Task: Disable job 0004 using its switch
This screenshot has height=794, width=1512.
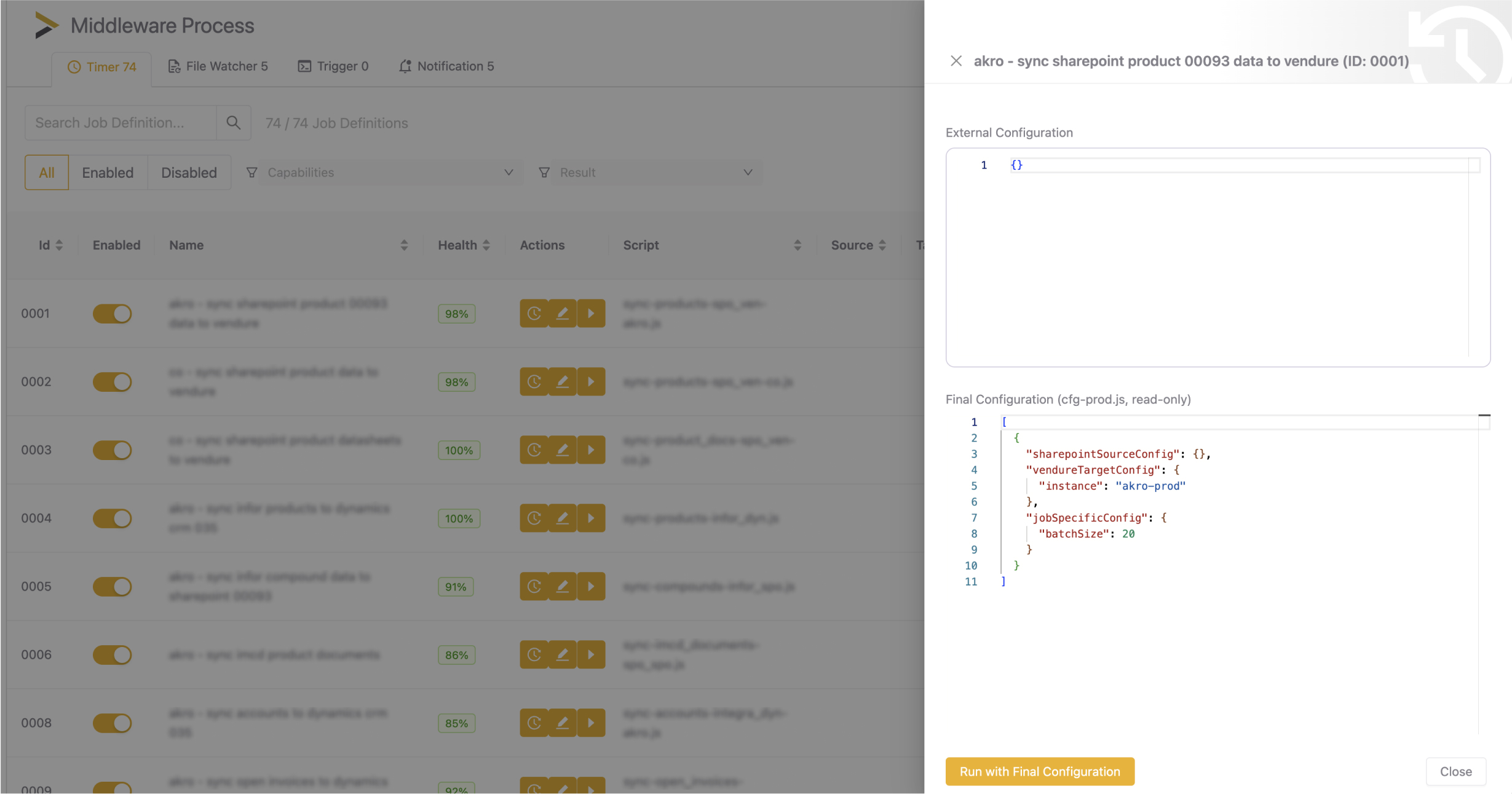Action: tap(112, 518)
